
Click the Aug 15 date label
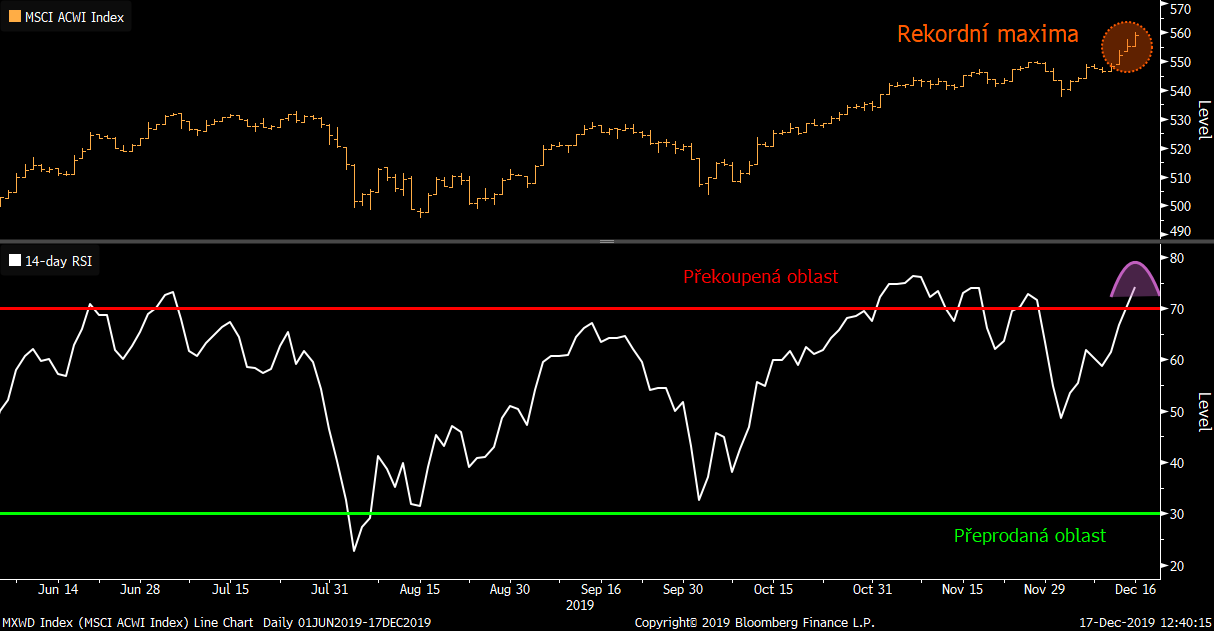tap(420, 590)
